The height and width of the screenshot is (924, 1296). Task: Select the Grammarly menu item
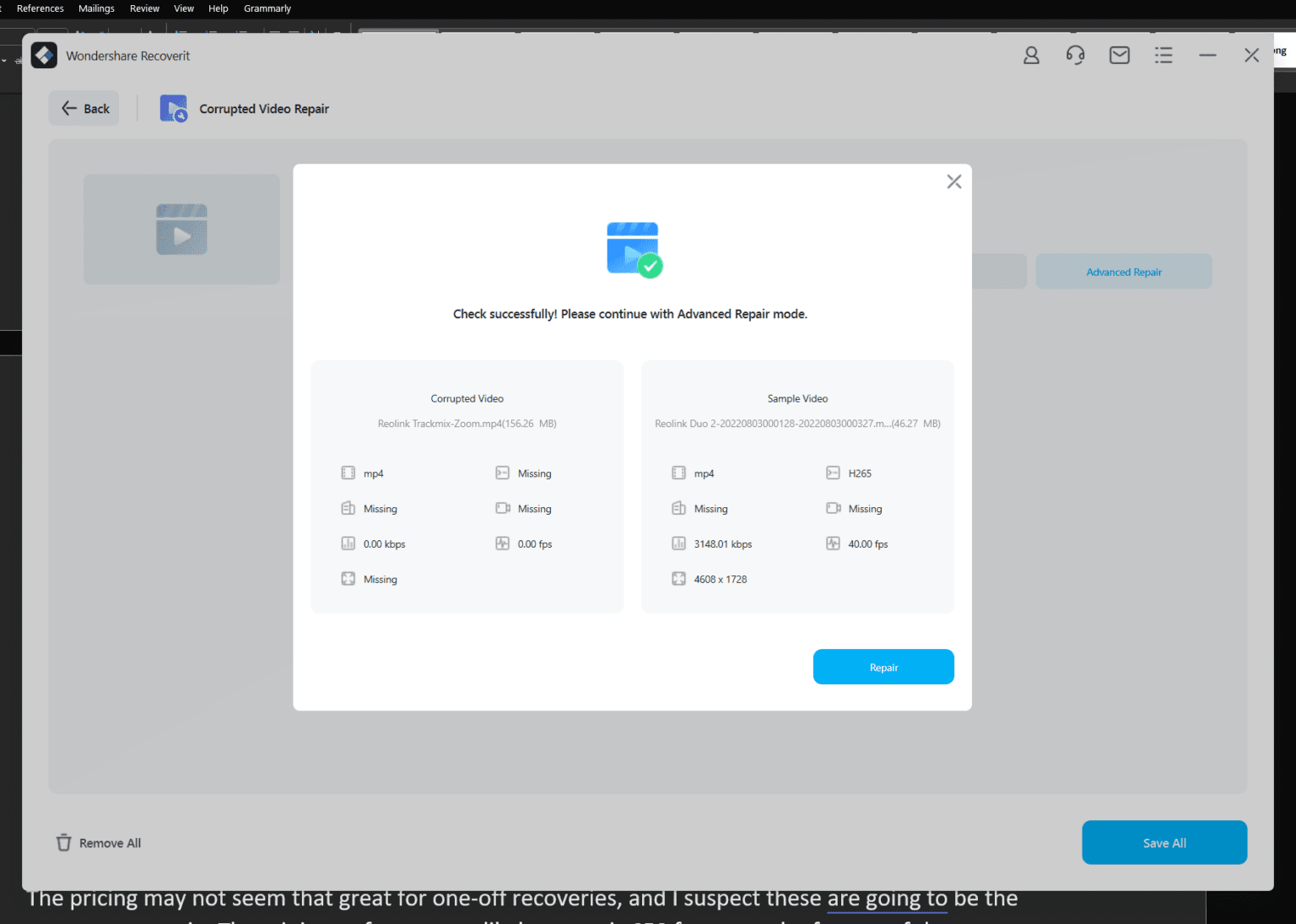pos(267,8)
